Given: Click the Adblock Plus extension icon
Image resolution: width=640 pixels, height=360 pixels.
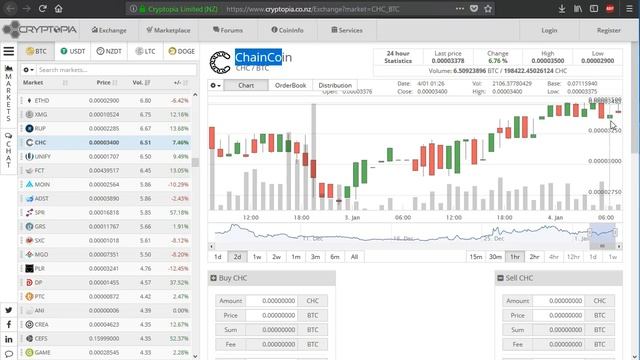Looking at the screenshot, I should click(x=610, y=9).
